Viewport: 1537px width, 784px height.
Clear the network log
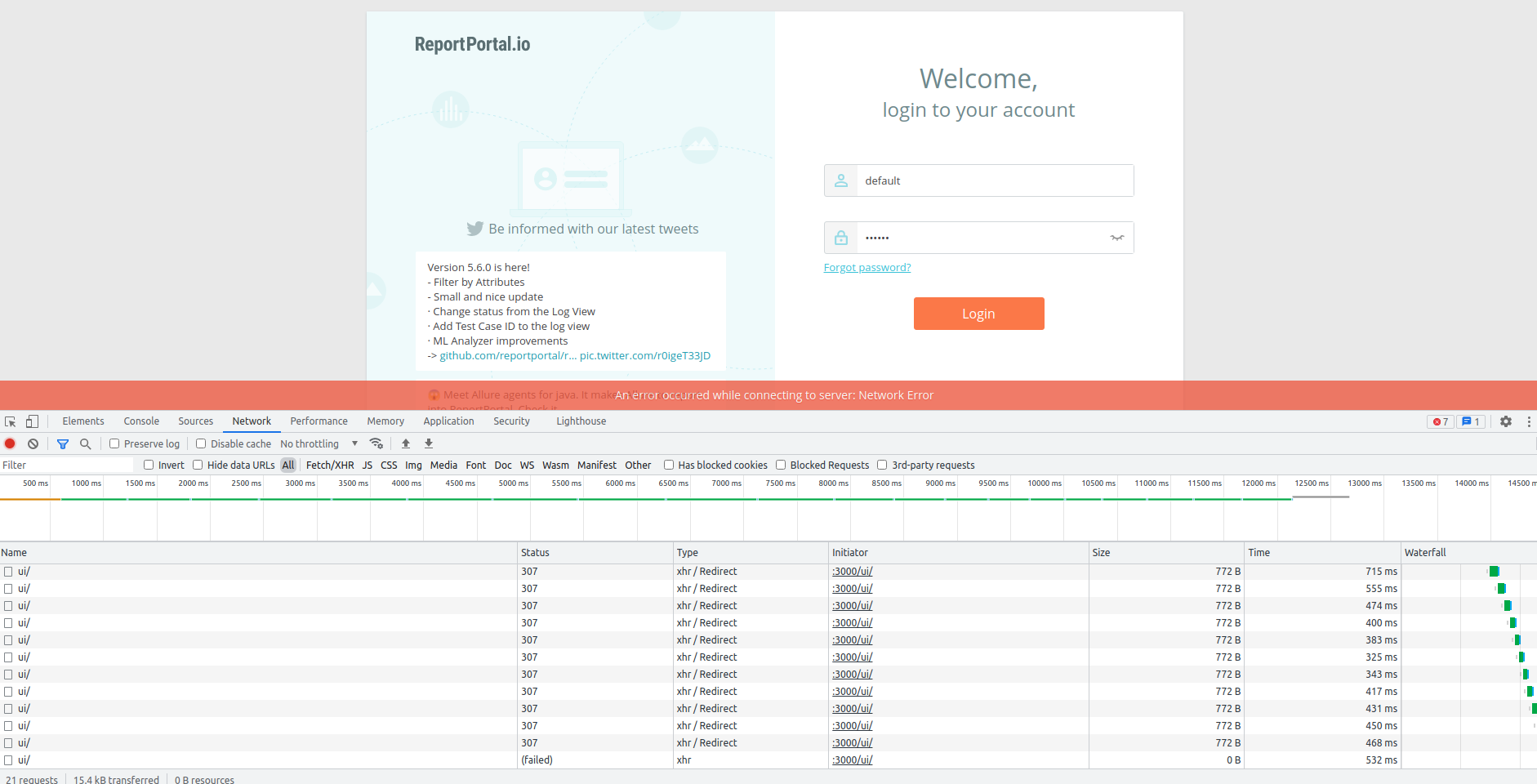click(x=33, y=443)
